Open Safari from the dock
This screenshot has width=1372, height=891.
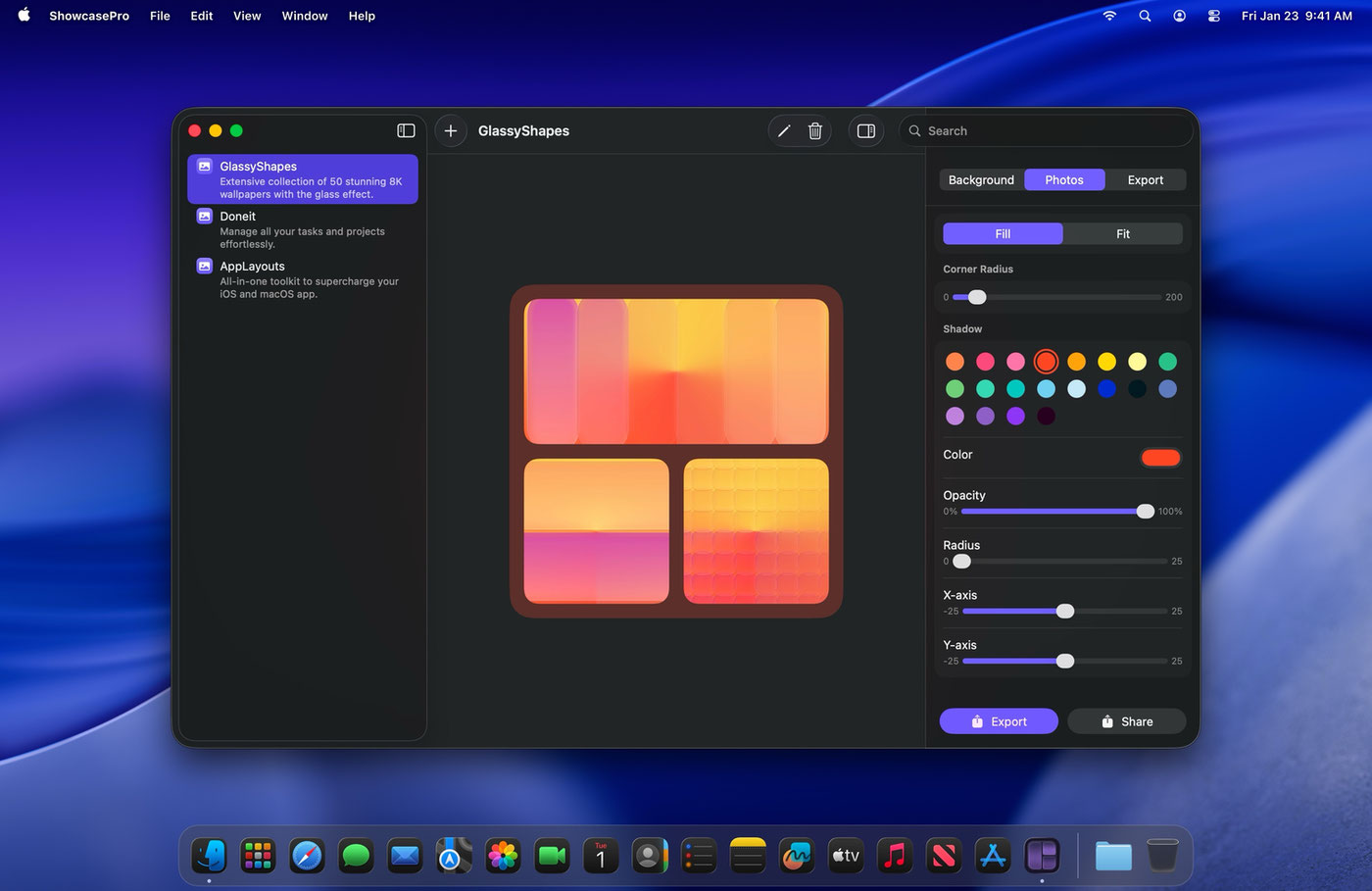click(307, 856)
